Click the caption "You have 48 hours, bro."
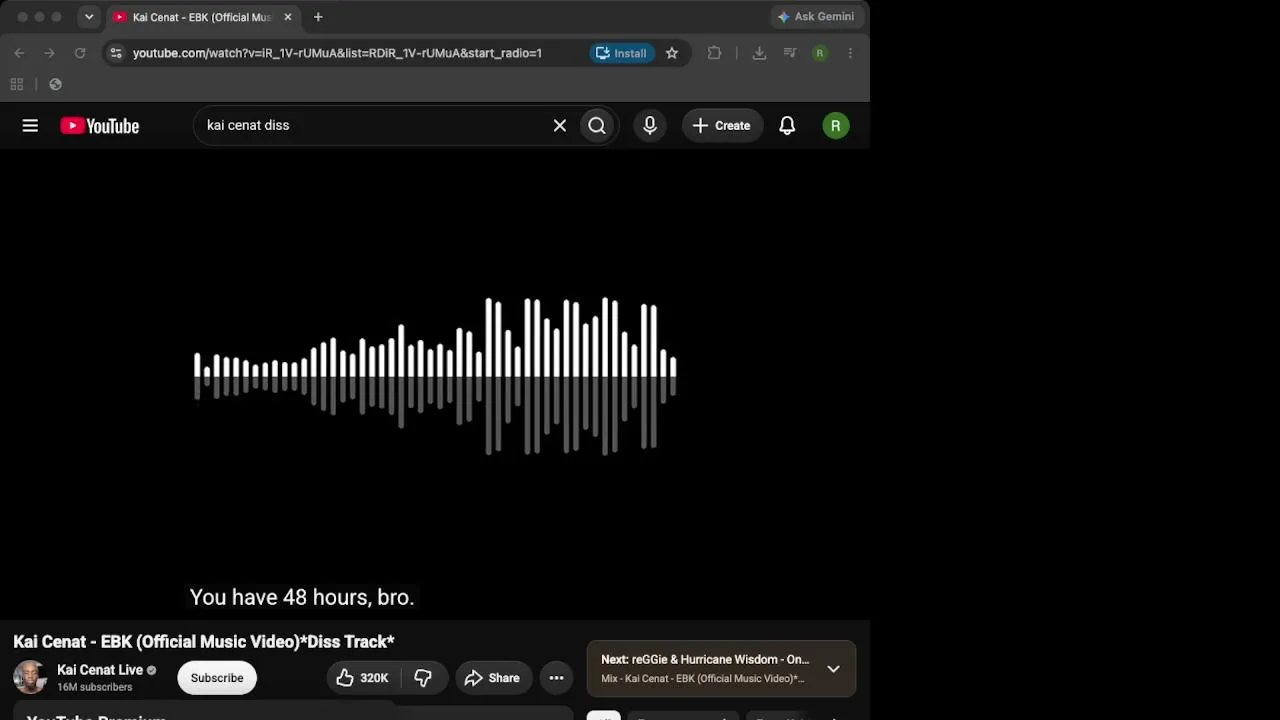The image size is (1280, 720). pyautogui.click(x=302, y=597)
